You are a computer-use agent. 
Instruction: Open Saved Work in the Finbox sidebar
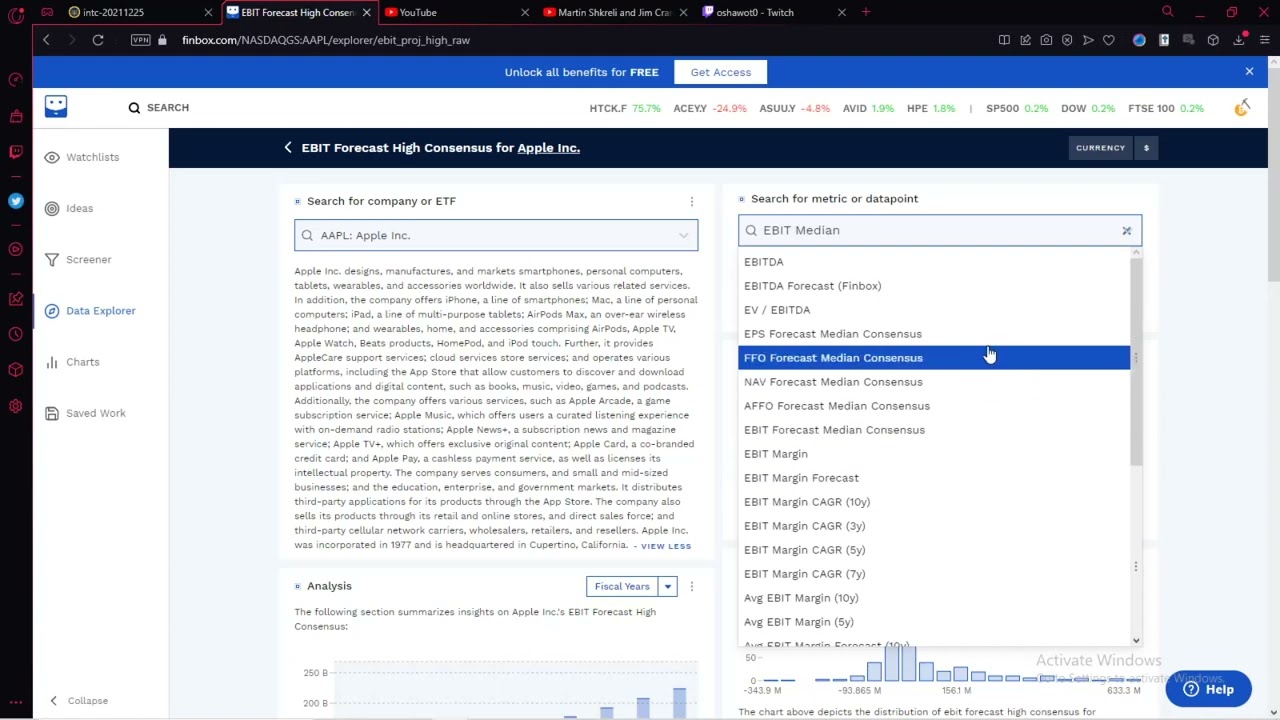pyautogui.click(x=85, y=413)
